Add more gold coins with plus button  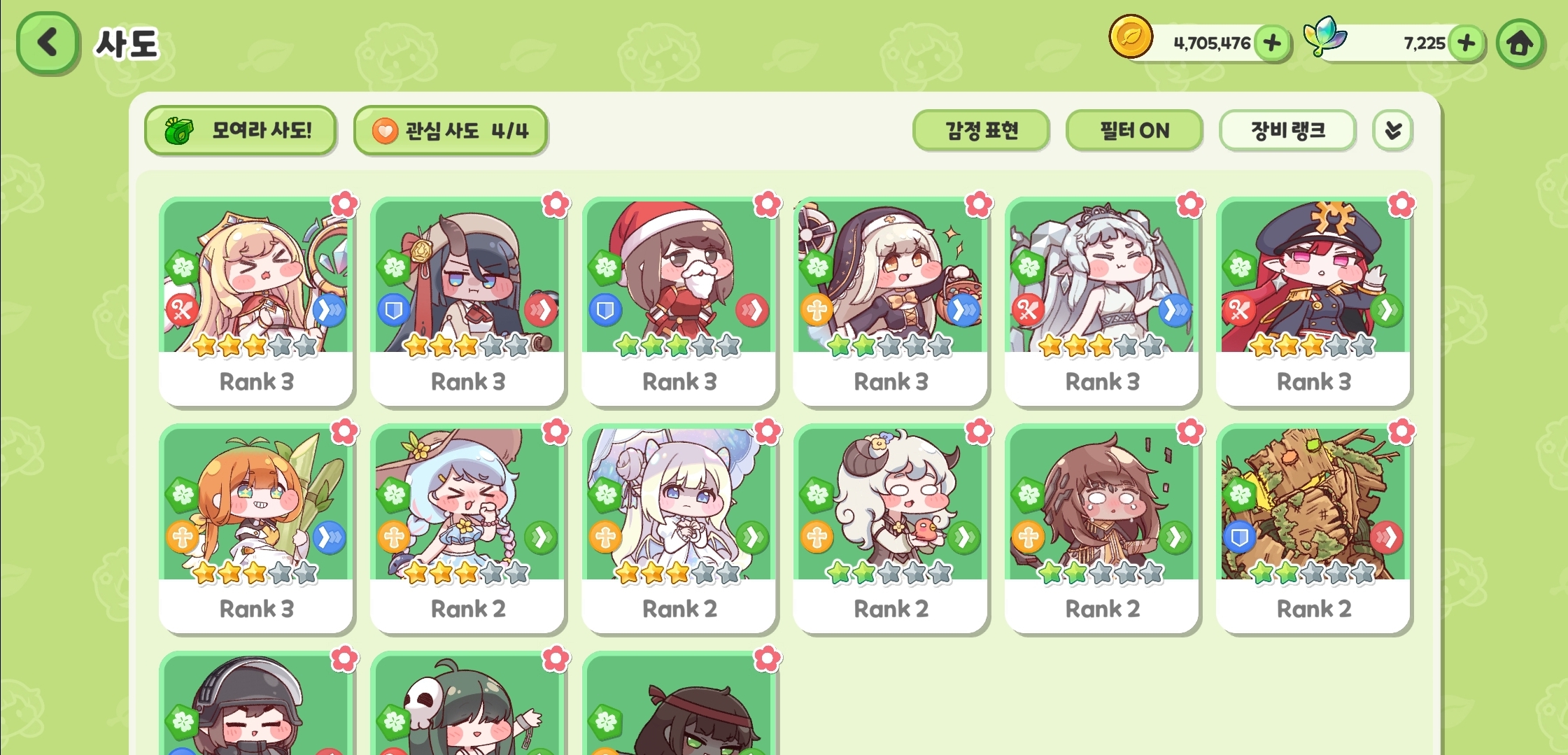(x=1272, y=43)
